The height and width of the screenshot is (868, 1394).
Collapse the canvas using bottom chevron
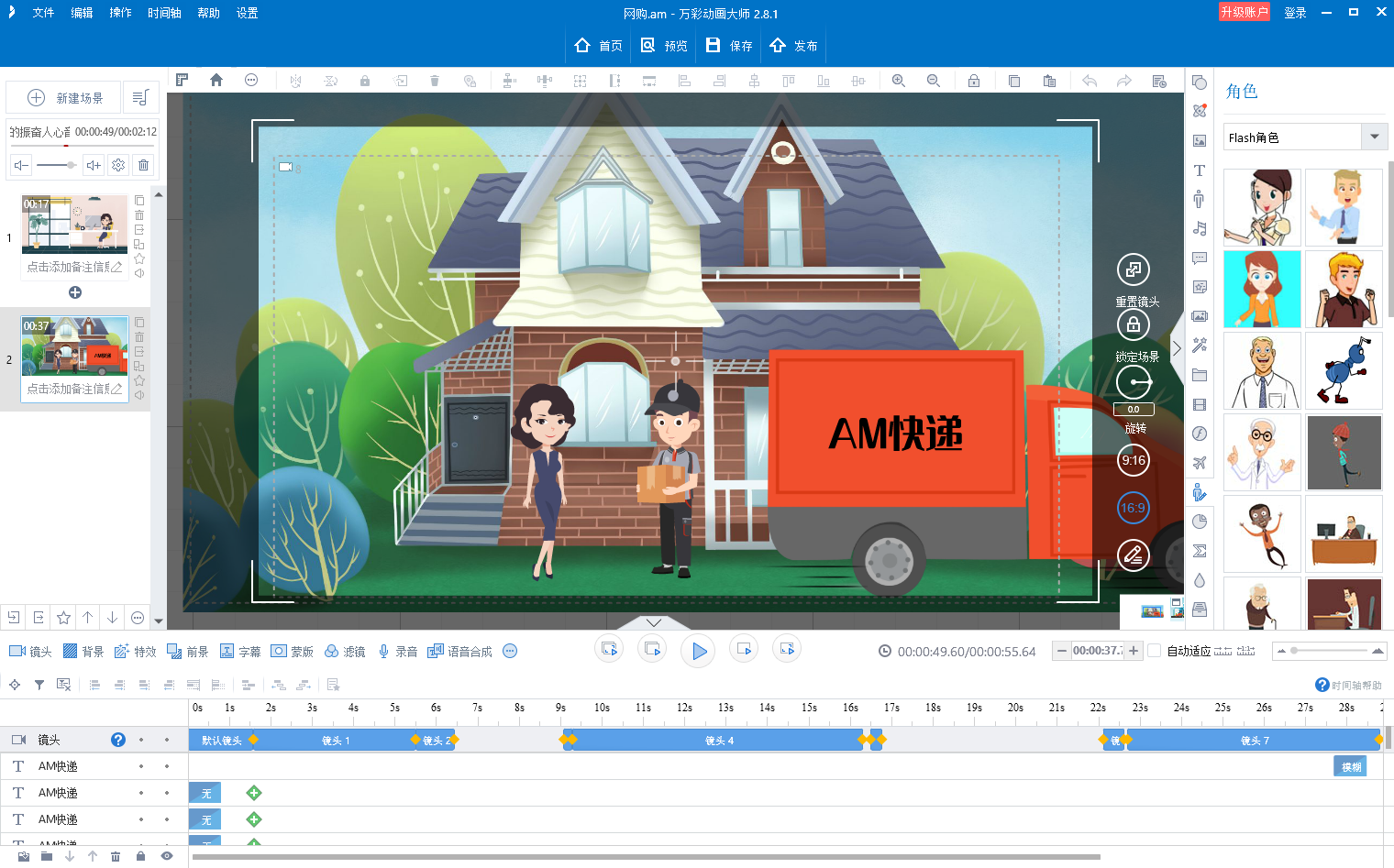(654, 622)
